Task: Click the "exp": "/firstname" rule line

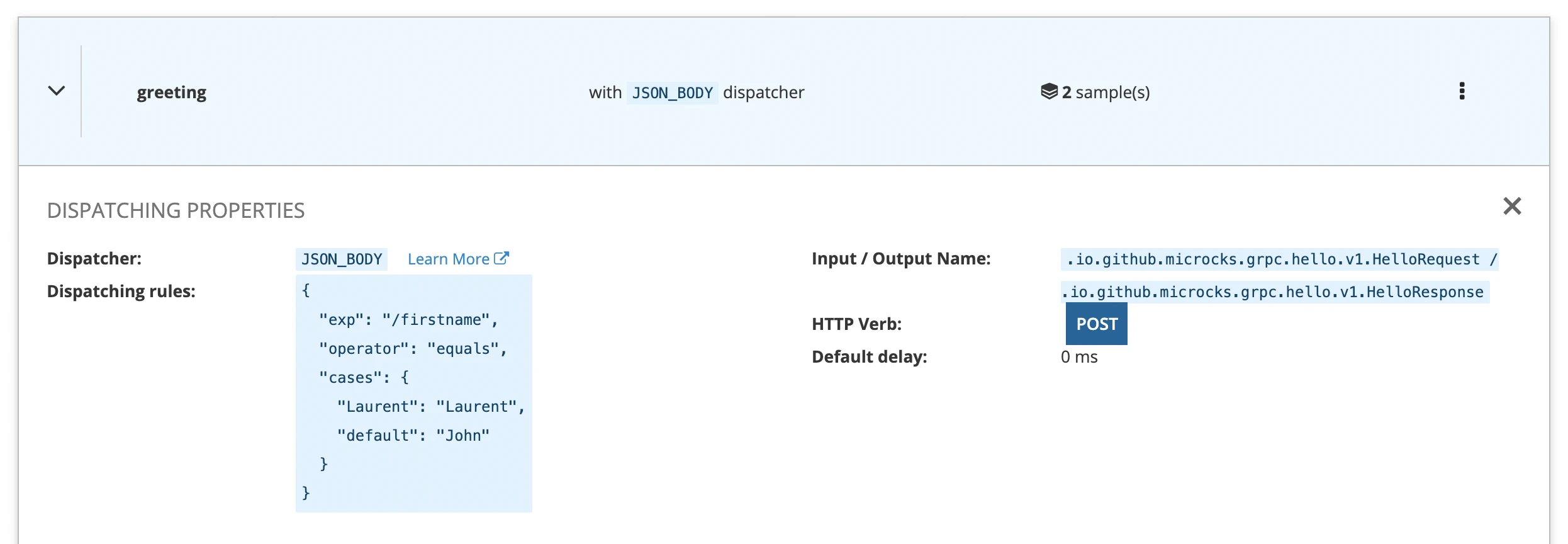Action: coord(408,320)
